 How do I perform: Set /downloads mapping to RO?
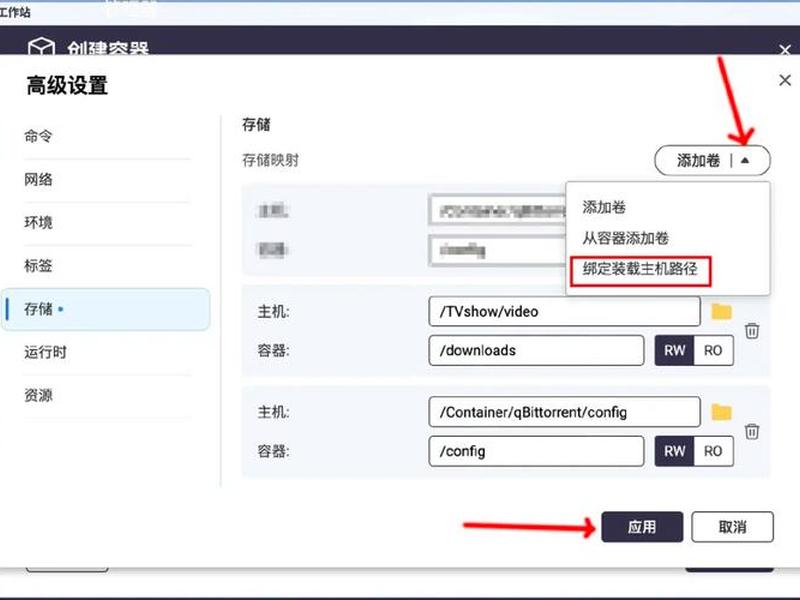(713, 351)
